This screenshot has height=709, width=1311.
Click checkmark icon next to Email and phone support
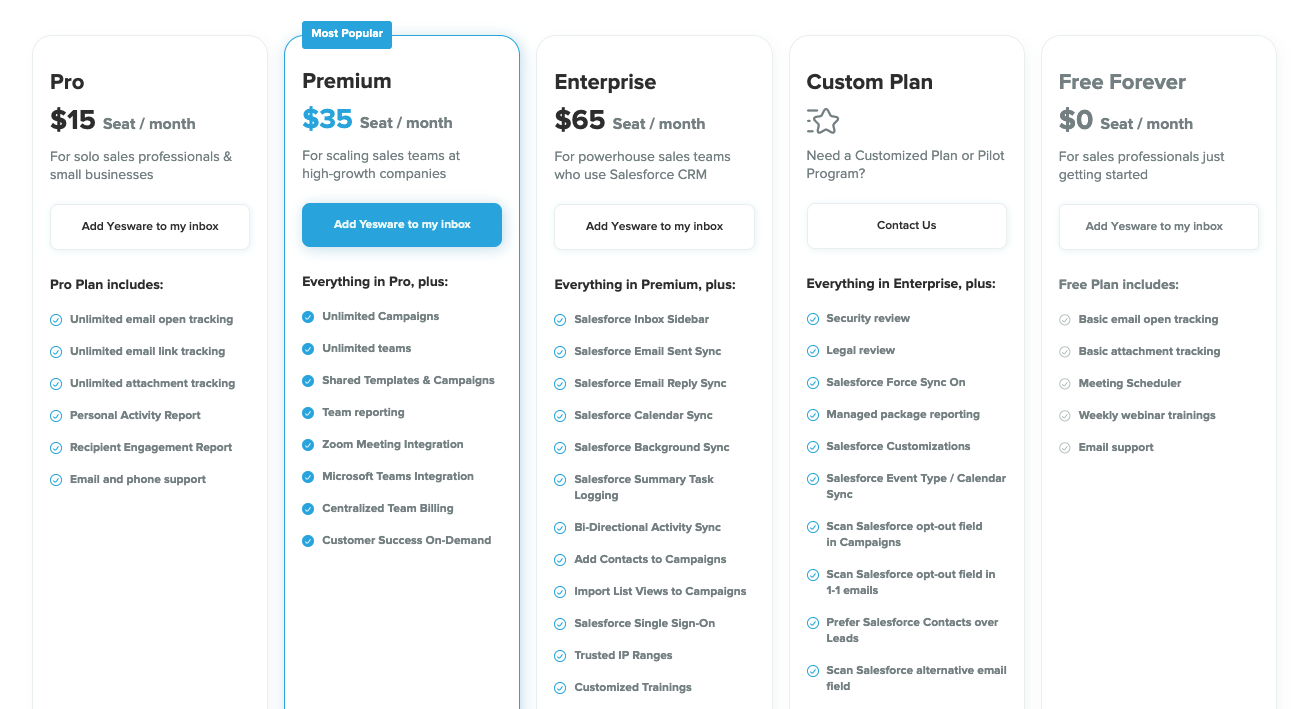56,480
